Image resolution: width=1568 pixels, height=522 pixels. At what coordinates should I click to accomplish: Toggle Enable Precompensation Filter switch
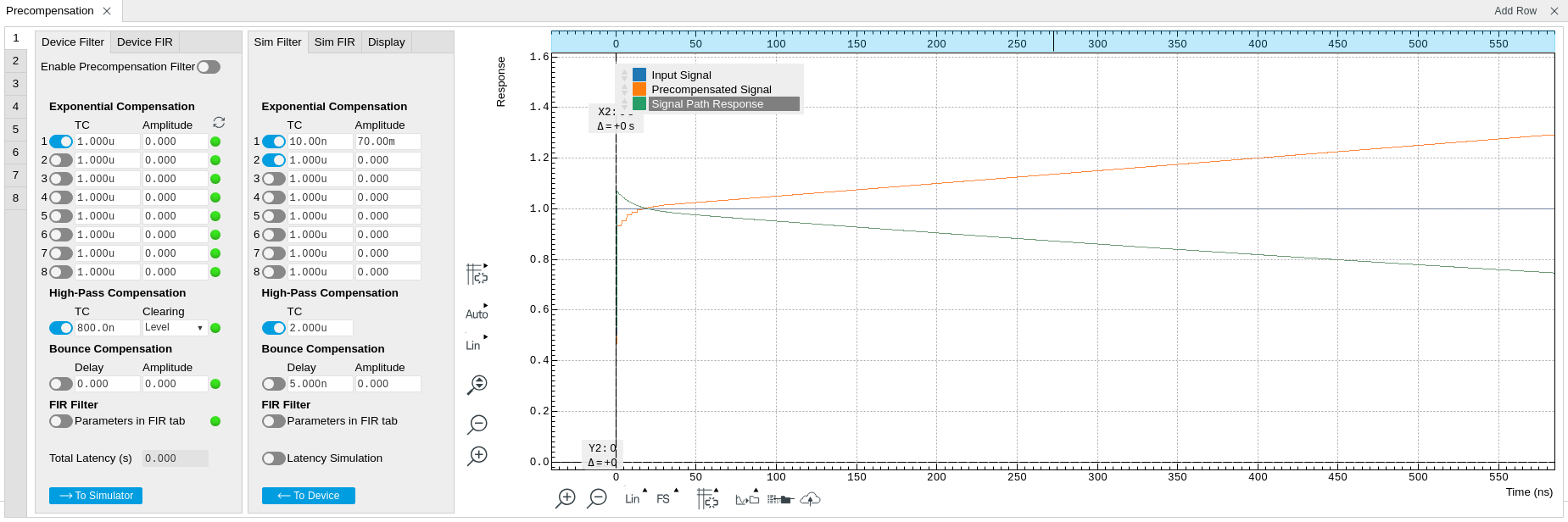(209, 67)
